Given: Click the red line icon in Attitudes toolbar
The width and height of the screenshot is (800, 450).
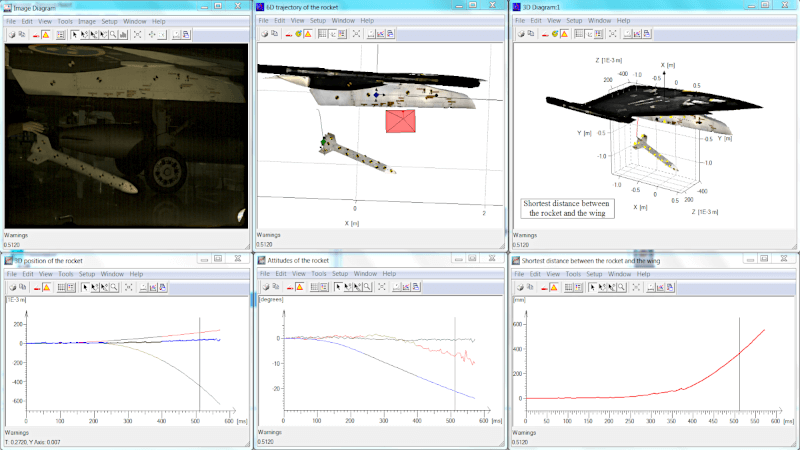Looking at the screenshot, I should pyautogui.click(x=288, y=287).
